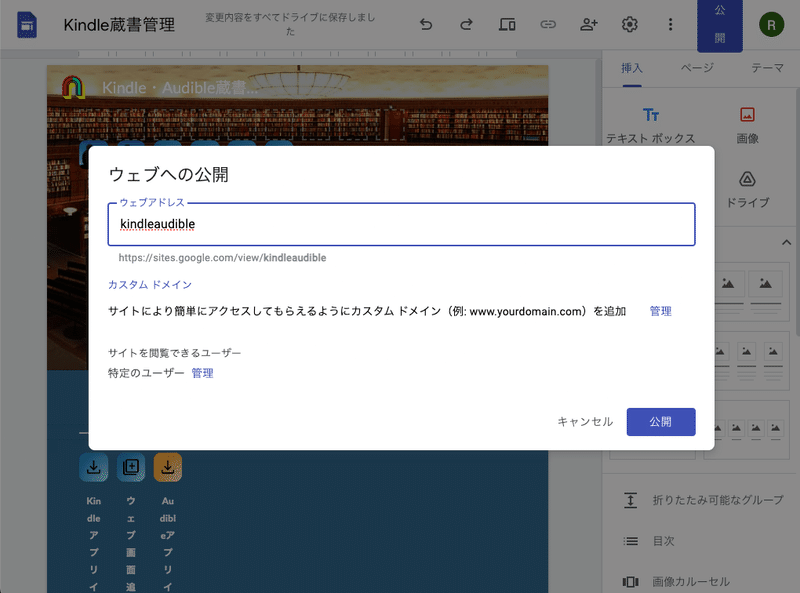Open the share with others icon

pos(588,24)
